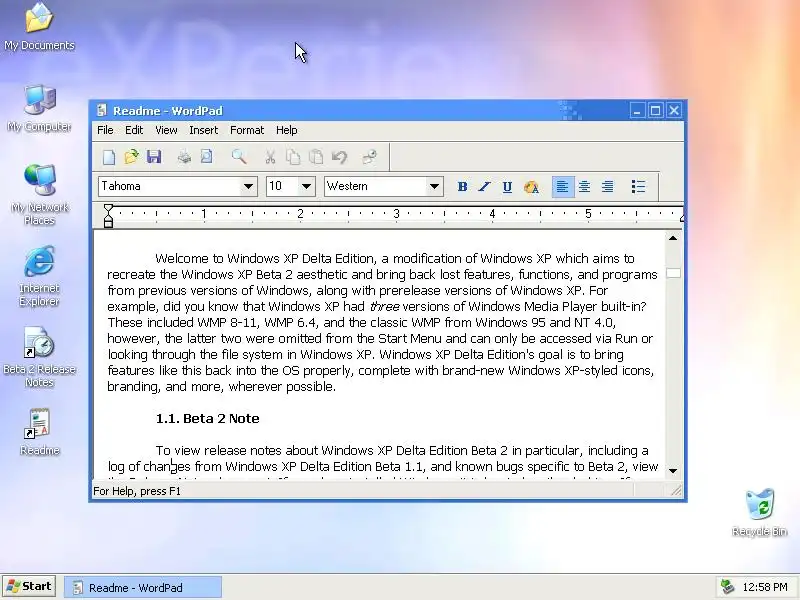Click the Paste clipboard icon
This screenshot has height=600, width=800.
pos(316,157)
